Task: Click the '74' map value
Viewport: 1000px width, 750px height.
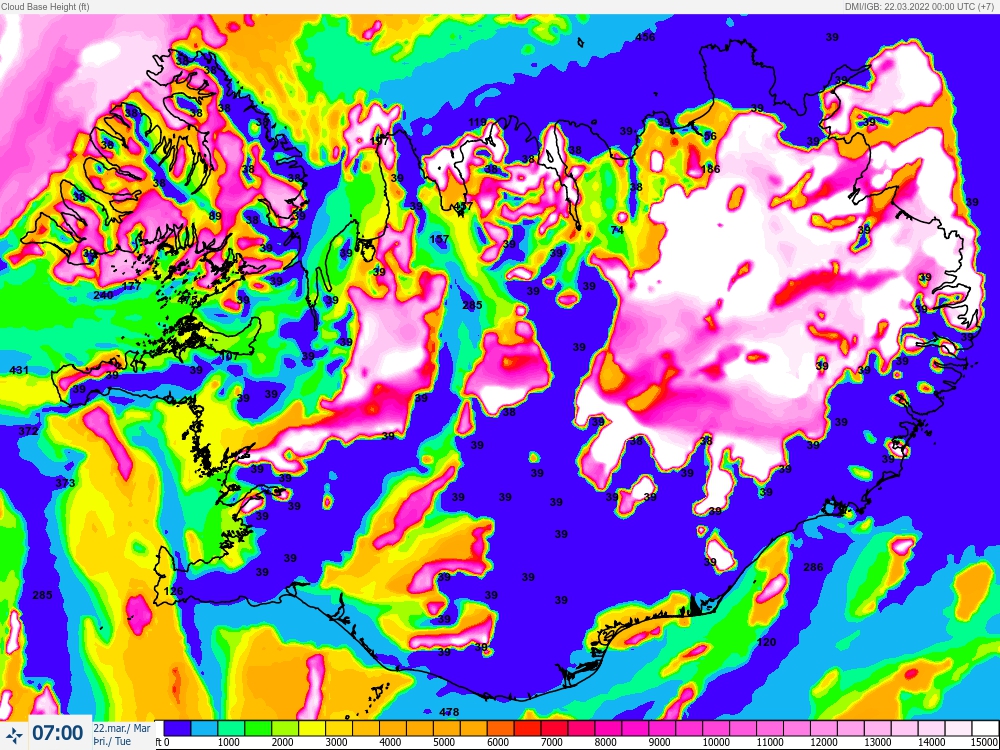Action: tap(617, 230)
